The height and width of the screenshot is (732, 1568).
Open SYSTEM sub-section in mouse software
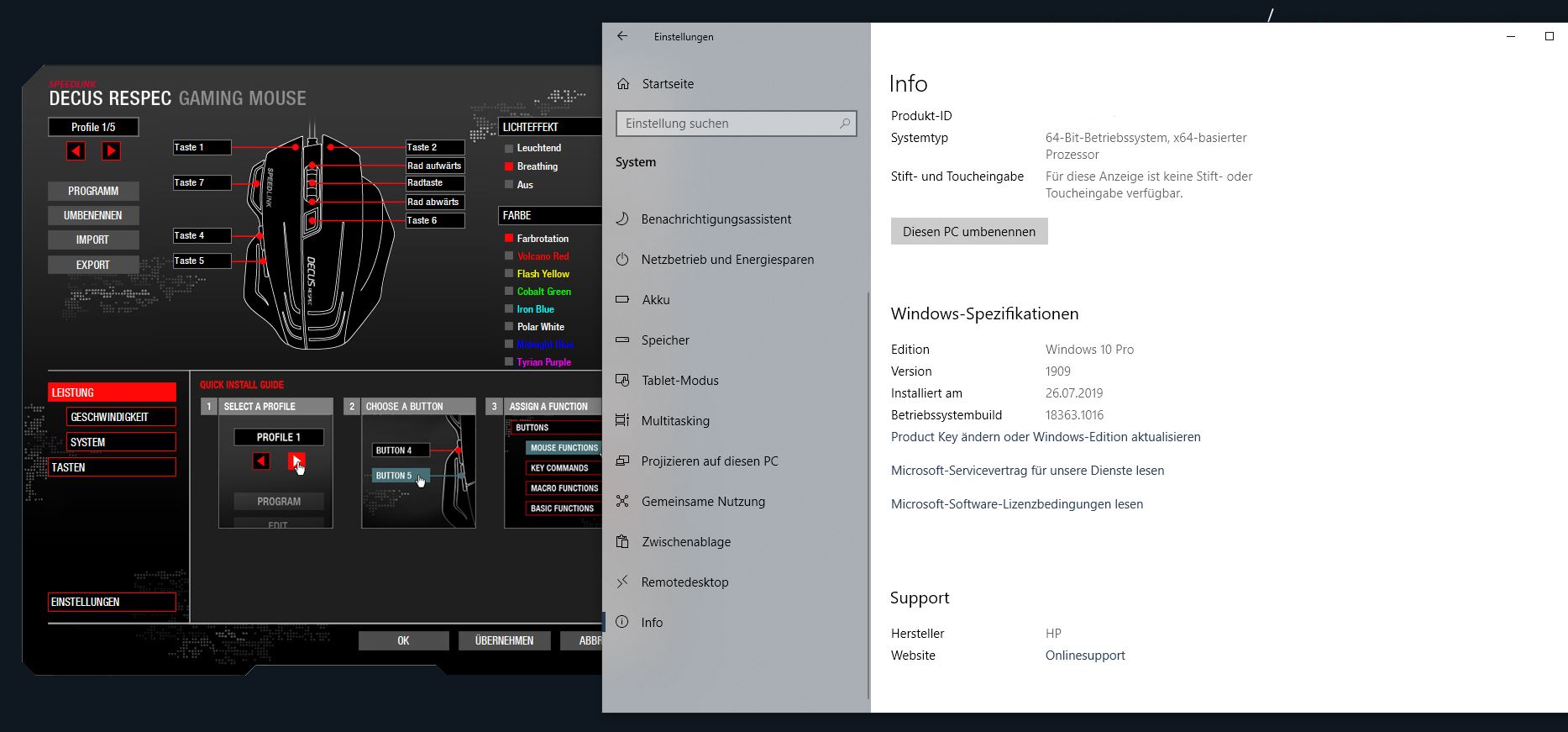click(121, 442)
